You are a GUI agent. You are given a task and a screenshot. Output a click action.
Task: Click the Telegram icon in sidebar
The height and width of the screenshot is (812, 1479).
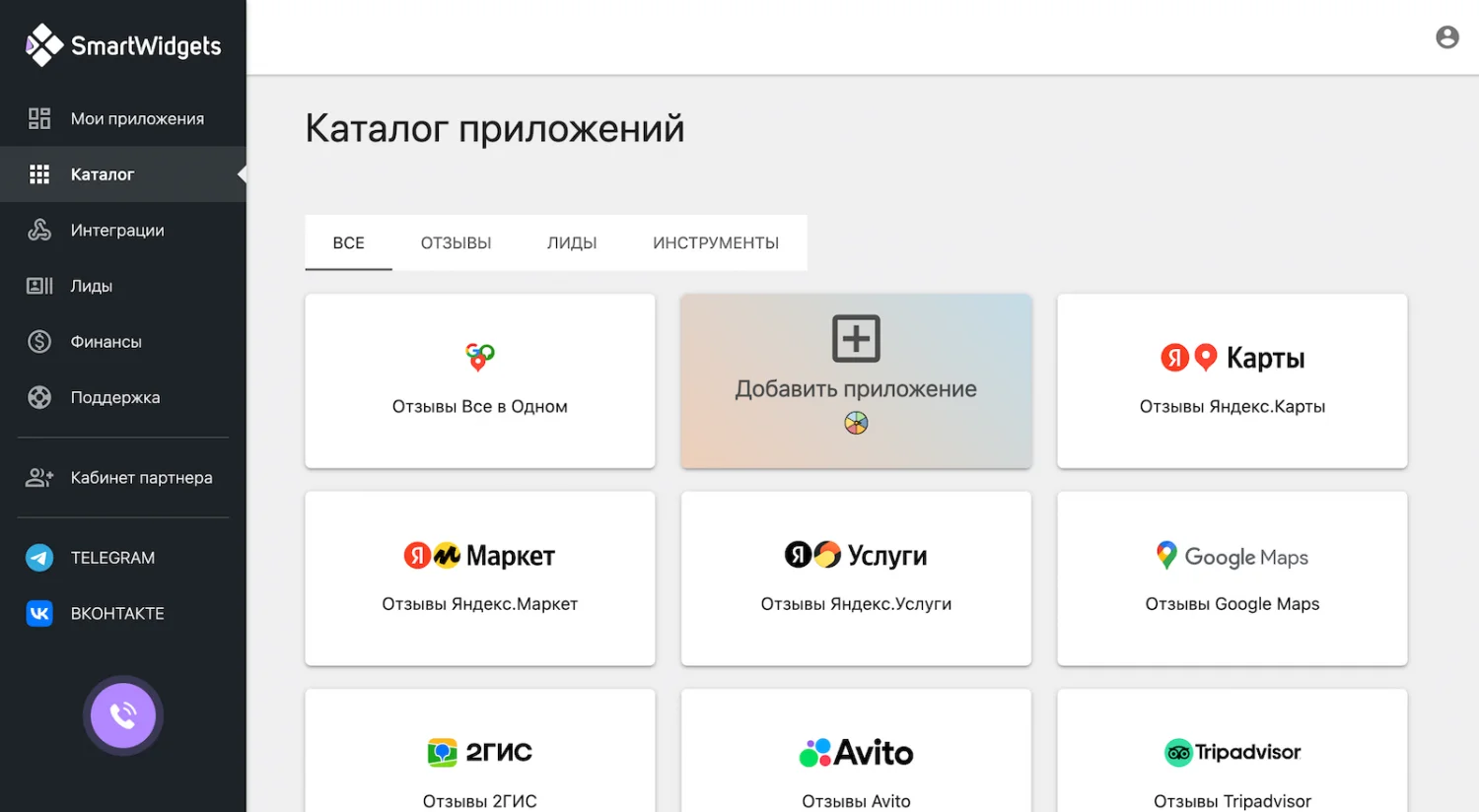click(39, 558)
